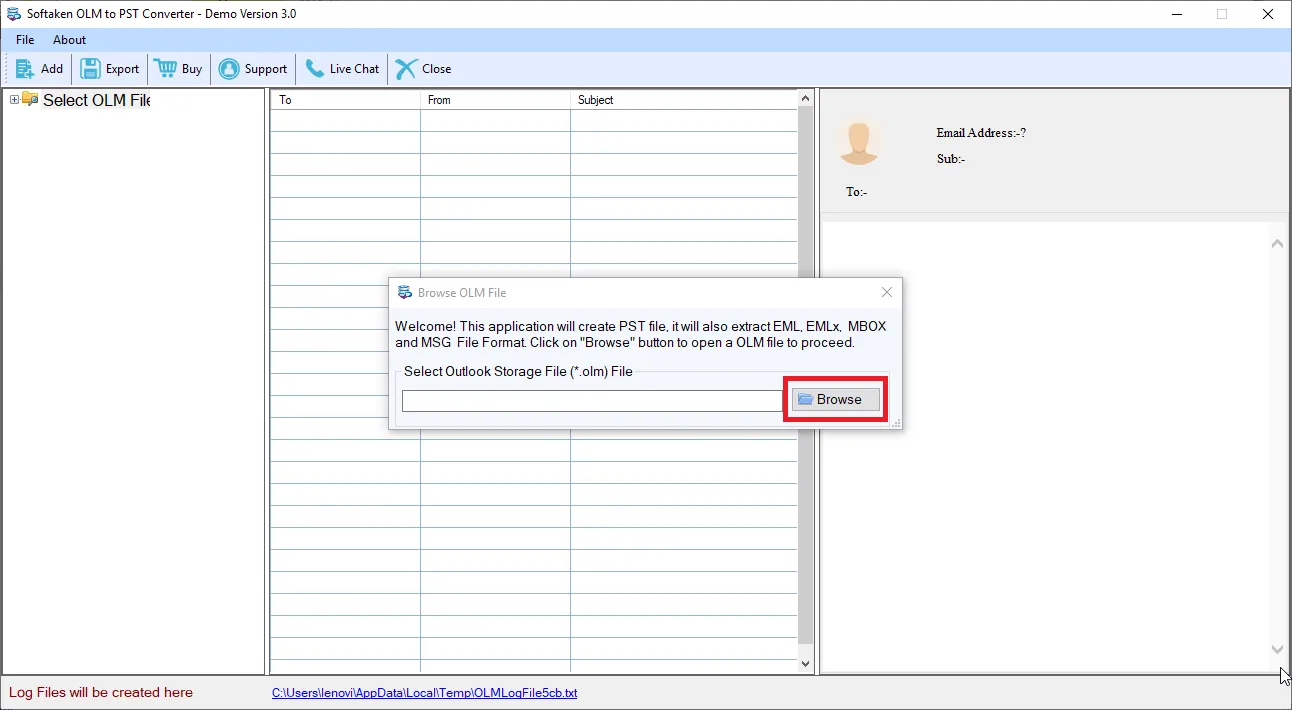The height and width of the screenshot is (710, 1292).
Task: Click the email list scroll down arrow
Action: coord(806,664)
